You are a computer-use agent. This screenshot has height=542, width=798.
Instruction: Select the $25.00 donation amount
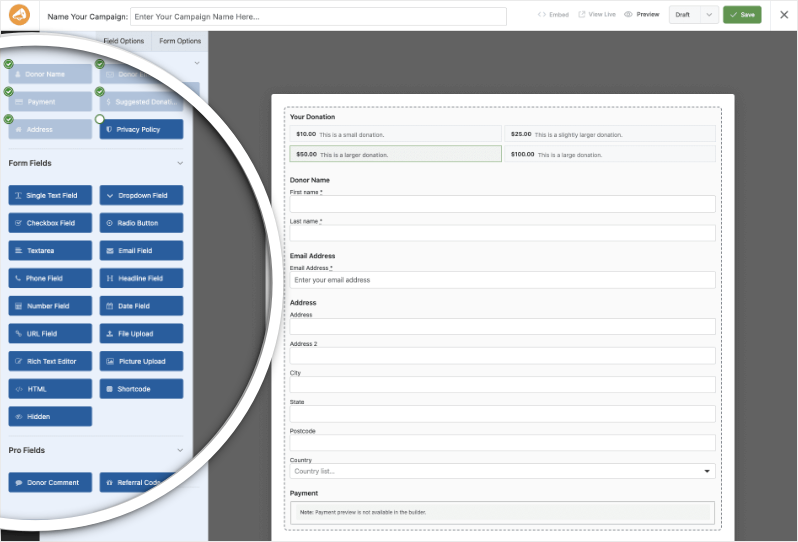[610, 134]
